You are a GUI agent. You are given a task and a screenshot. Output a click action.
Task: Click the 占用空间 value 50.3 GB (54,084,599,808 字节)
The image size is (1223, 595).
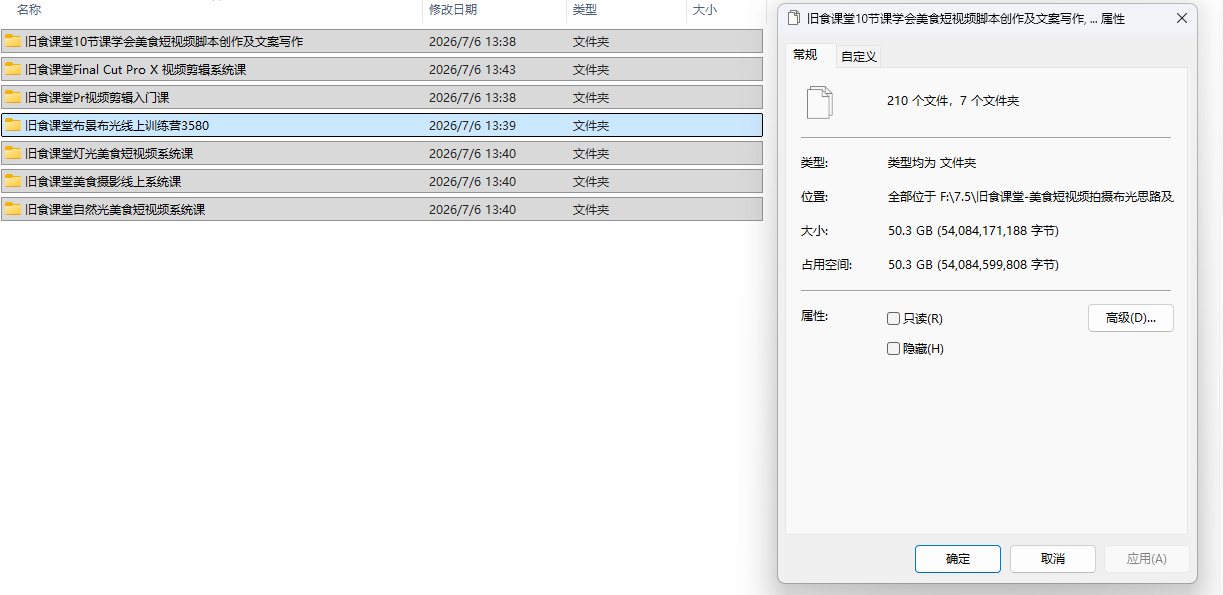(x=973, y=265)
